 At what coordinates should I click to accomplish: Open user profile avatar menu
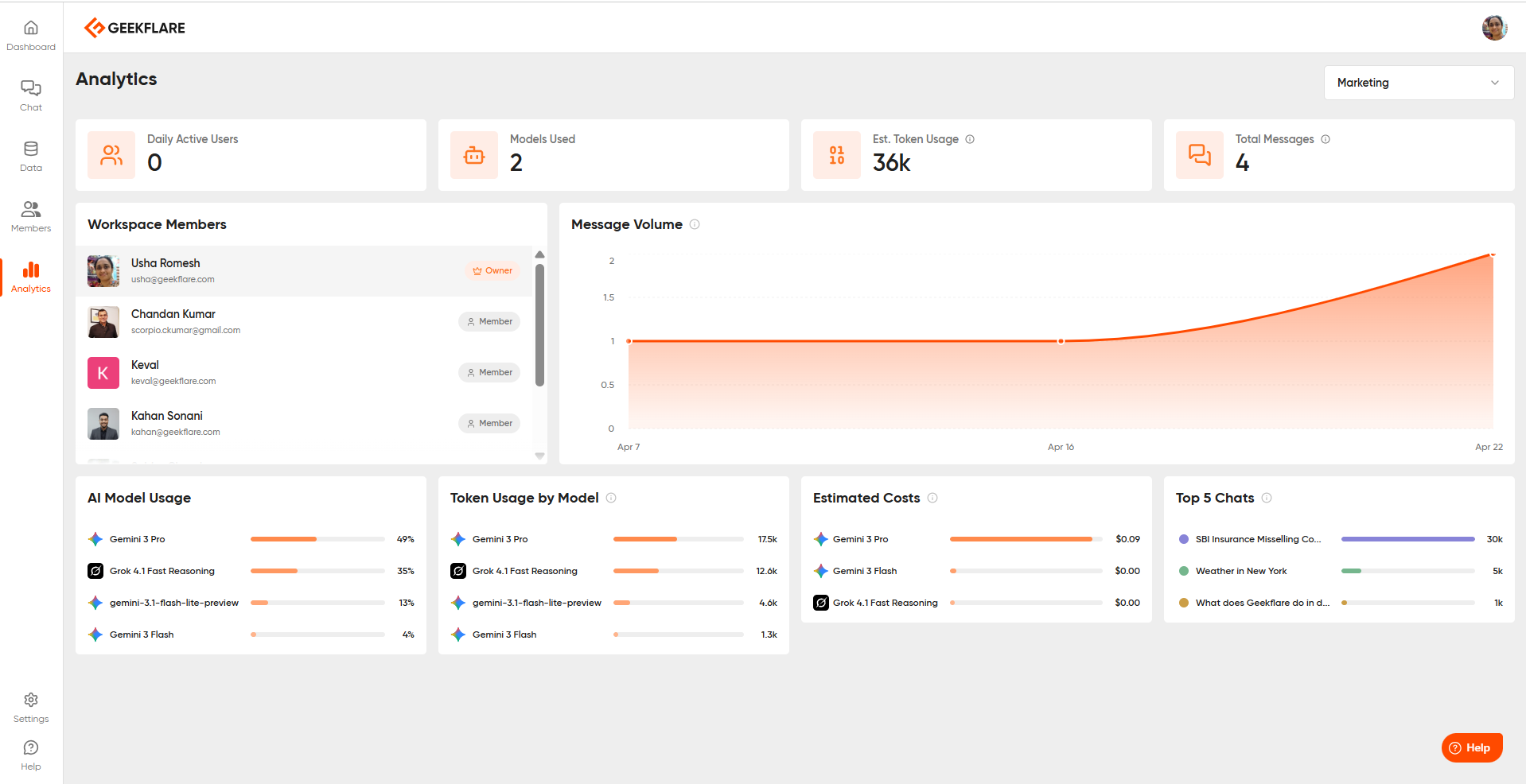coord(1494,28)
